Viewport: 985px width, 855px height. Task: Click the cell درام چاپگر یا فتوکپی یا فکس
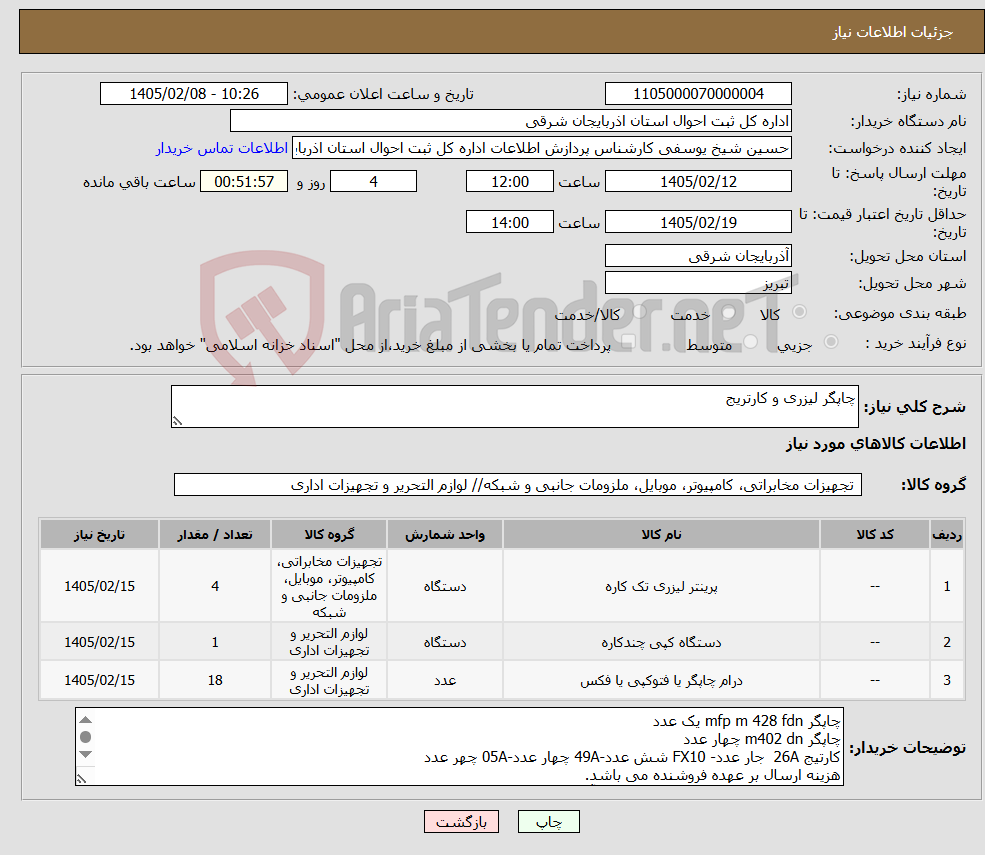661,680
